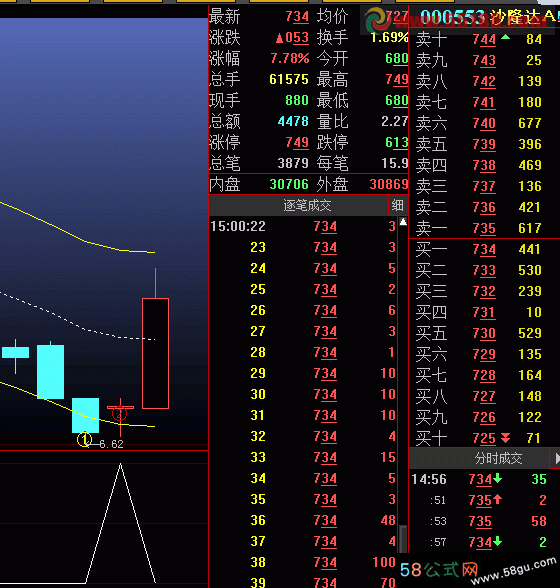
Task: Click the 细 detail button
Action: (398, 205)
